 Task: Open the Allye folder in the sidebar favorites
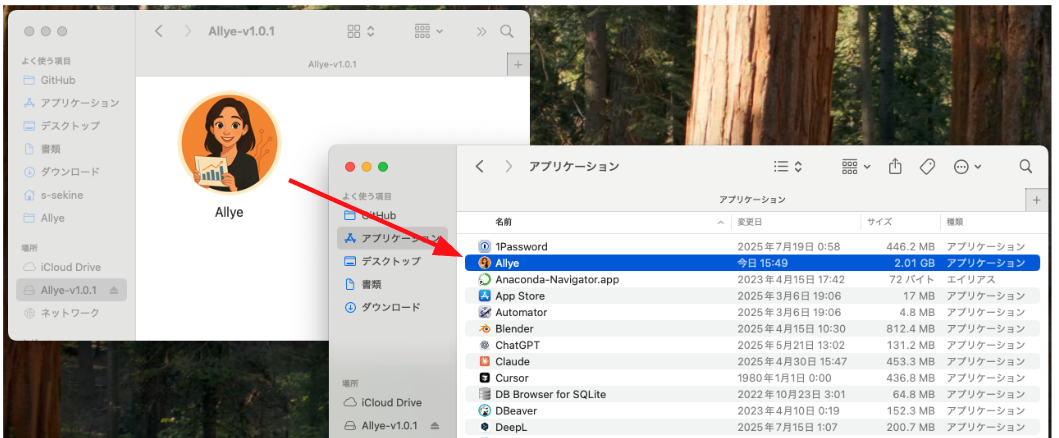(43, 218)
